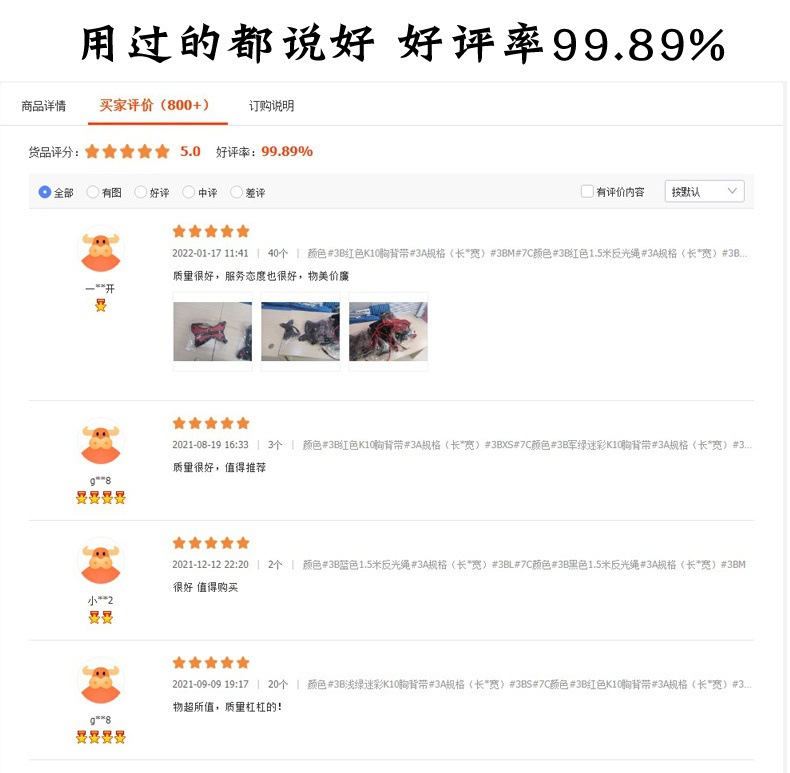Open the 买家评价 (800+) tab
Image resolution: width=790 pixels, height=773 pixels.
pyautogui.click(x=154, y=105)
